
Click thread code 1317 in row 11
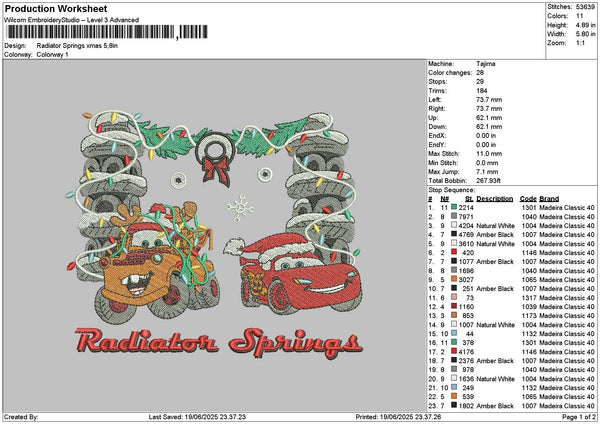click(x=529, y=298)
